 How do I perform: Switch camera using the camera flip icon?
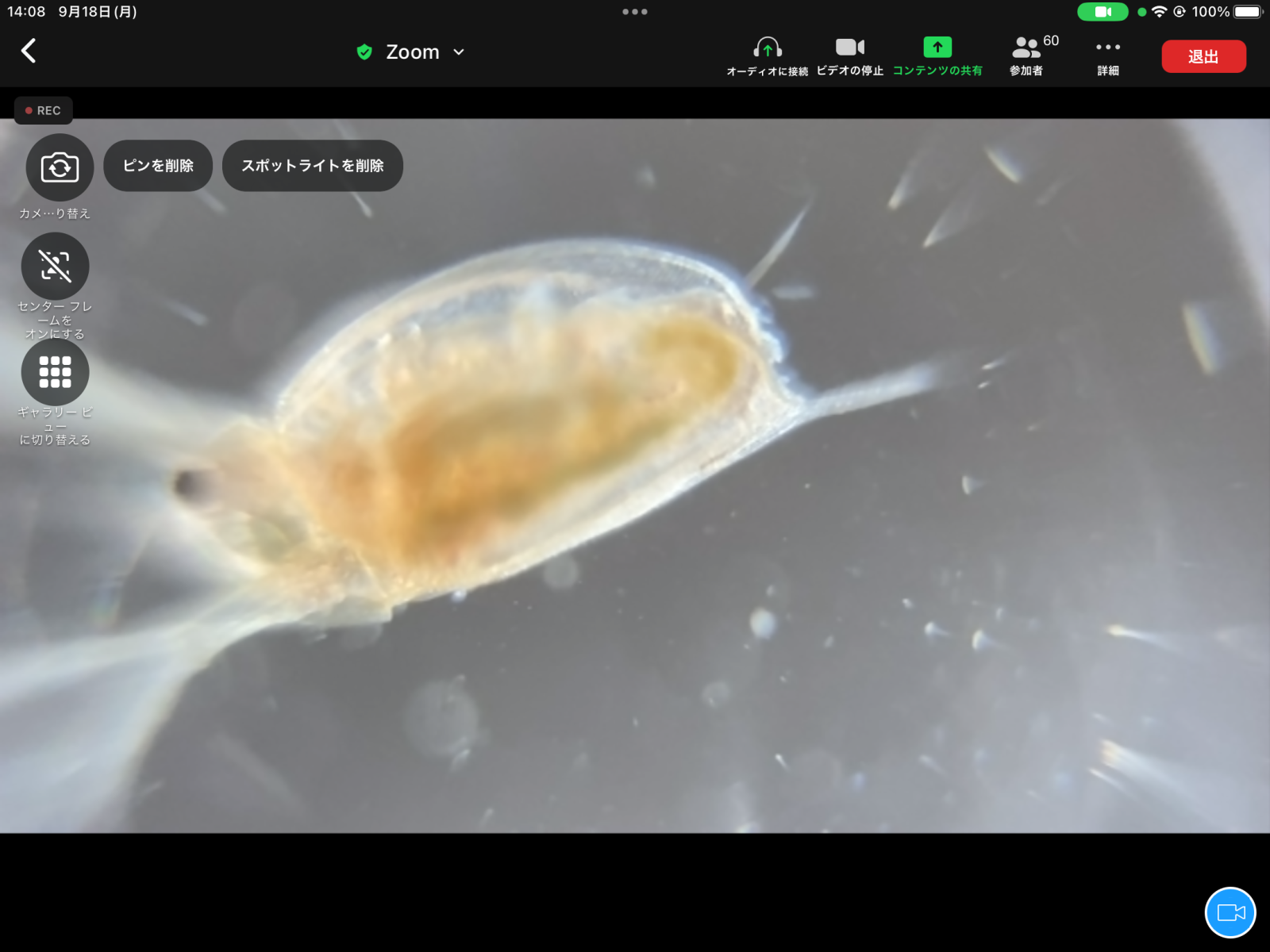pos(60,167)
